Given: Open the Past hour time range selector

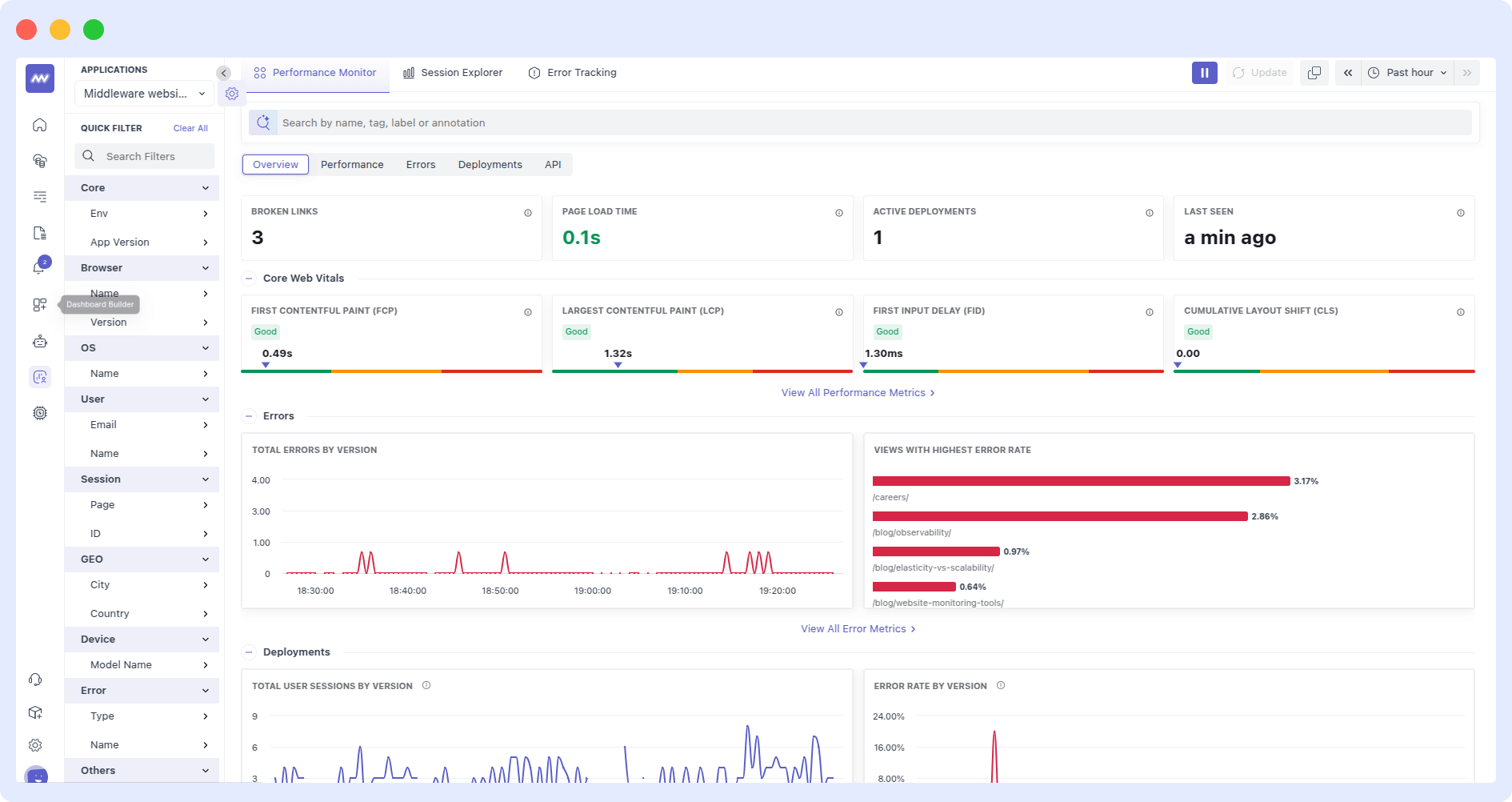Looking at the screenshot, I should (x=1407, y=72).
